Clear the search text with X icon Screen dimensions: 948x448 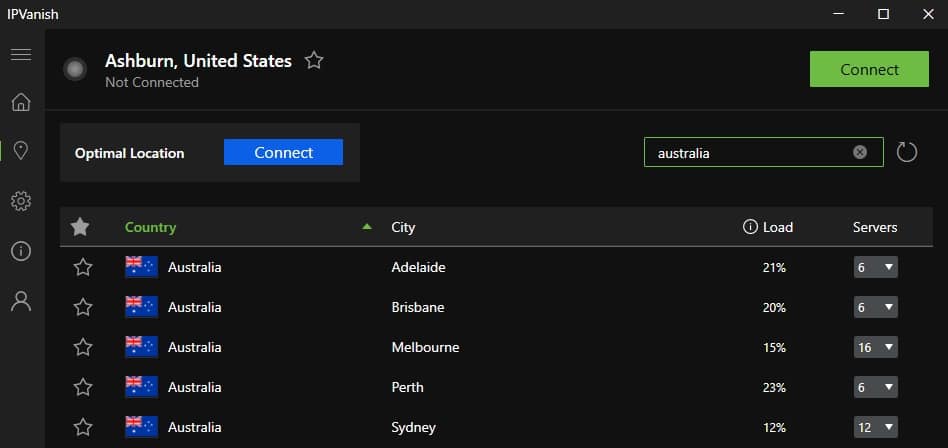click(x=860, y=152)
